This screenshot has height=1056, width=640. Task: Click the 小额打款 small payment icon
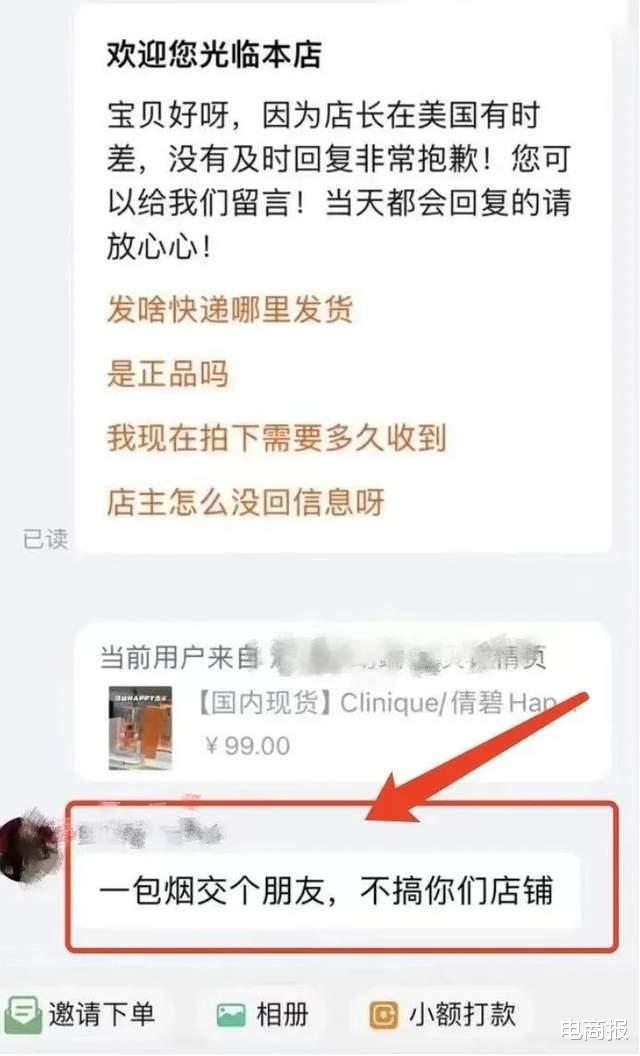pos(383,1016)
